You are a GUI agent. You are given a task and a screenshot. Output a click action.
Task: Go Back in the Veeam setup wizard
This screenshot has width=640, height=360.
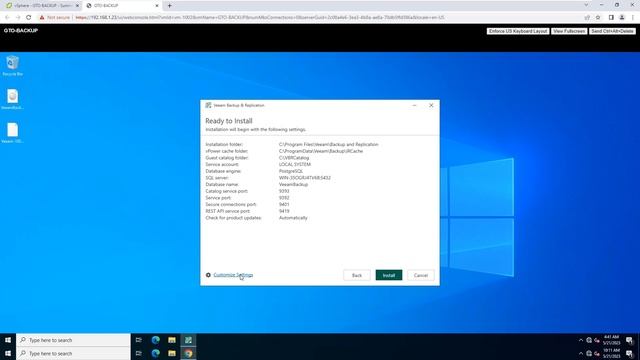pos(357,276)
